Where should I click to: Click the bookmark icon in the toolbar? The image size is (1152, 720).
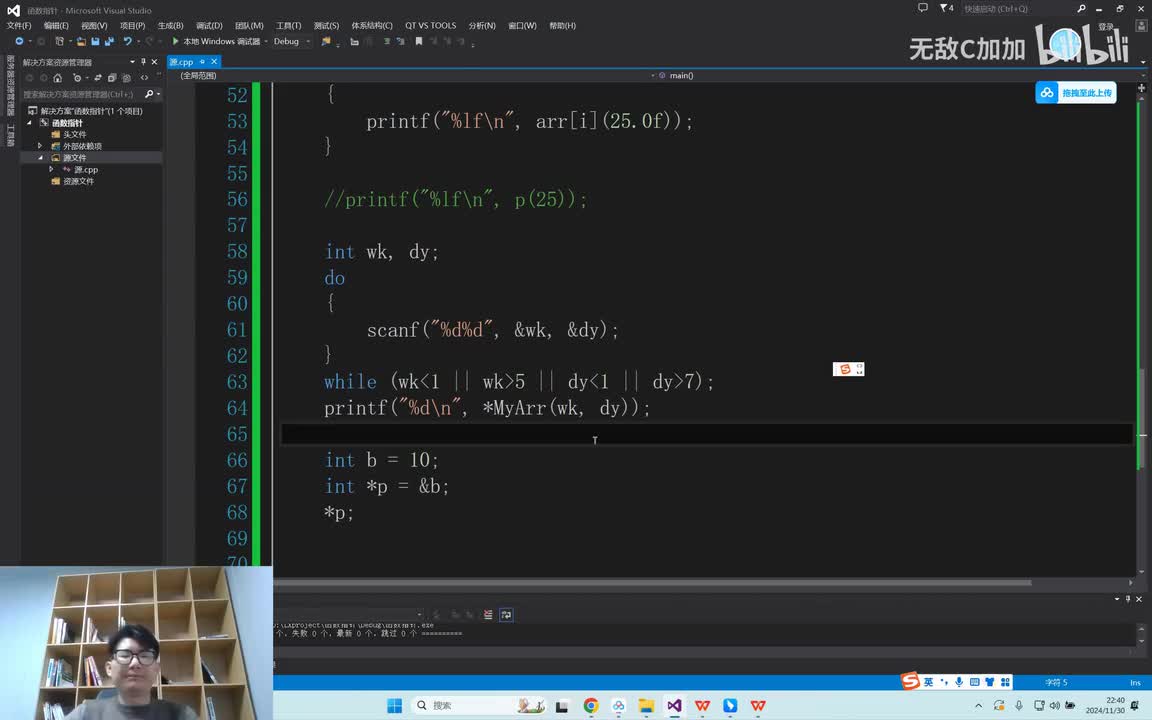(x=419, y=42)
